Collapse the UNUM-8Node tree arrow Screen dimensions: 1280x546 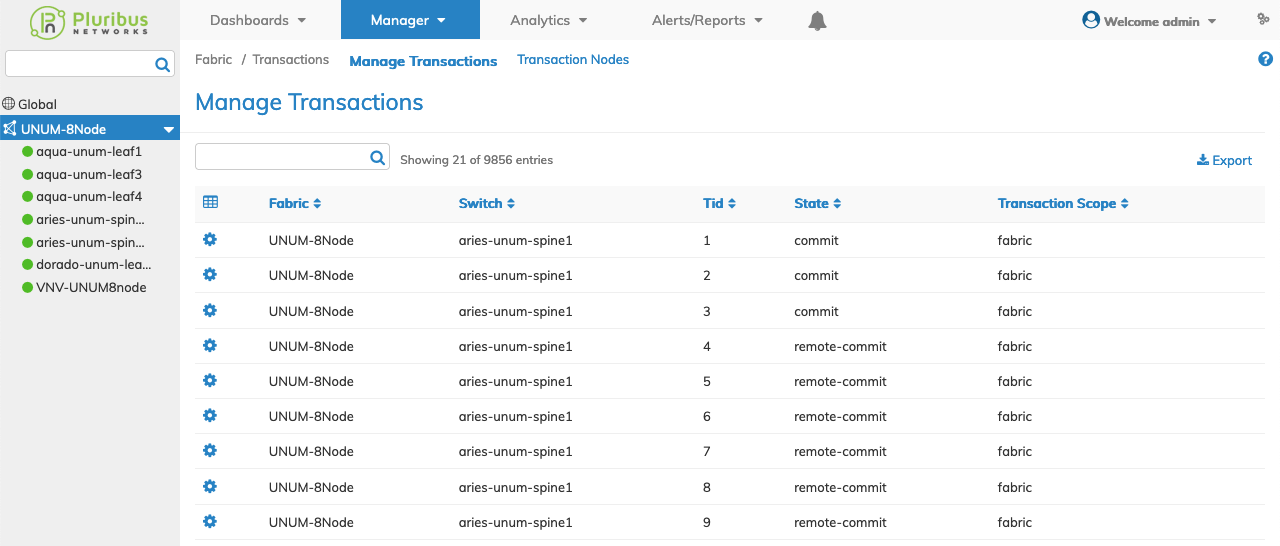point(169,129)
